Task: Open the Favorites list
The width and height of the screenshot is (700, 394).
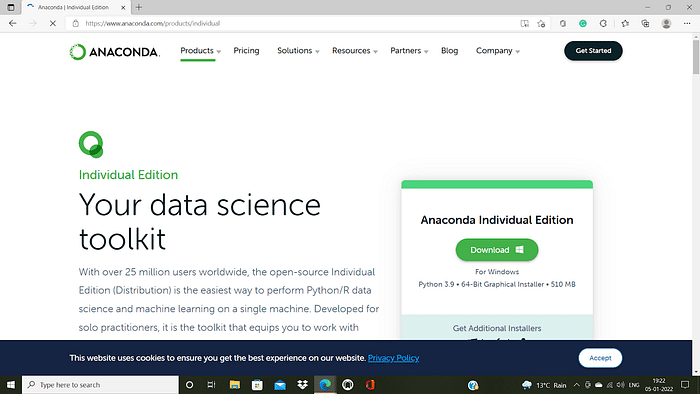Action: 625,23
